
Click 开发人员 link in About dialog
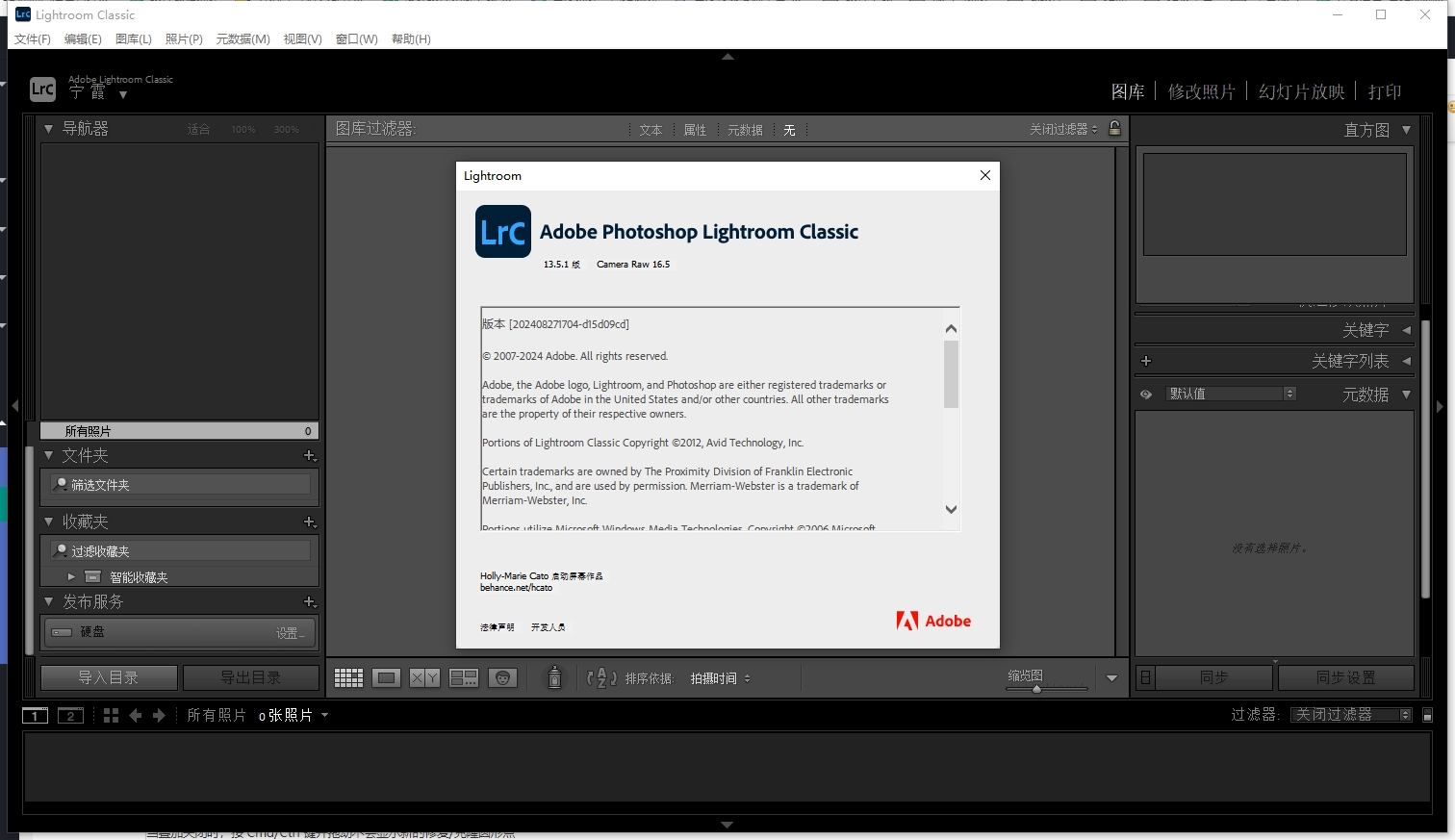tap(549, 627)
